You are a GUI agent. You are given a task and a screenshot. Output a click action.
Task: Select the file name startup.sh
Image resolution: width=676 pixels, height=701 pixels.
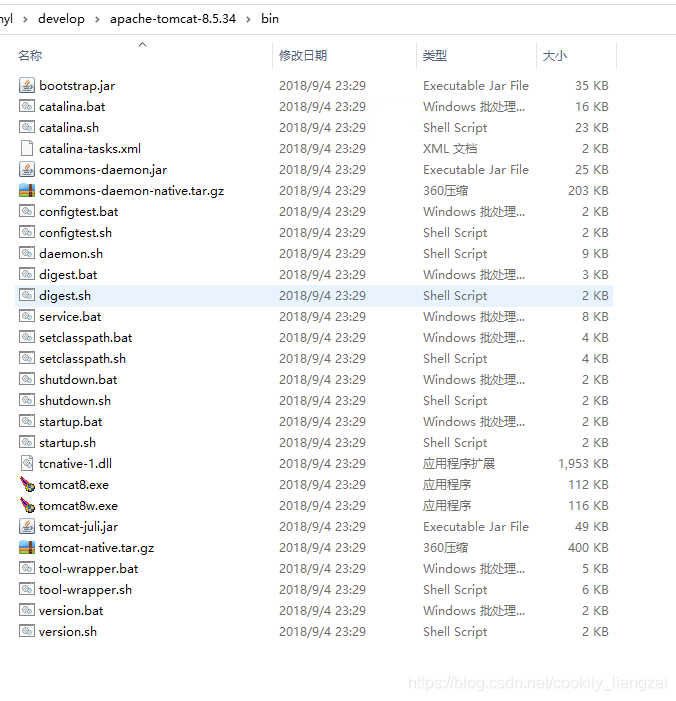click(68, 443)
